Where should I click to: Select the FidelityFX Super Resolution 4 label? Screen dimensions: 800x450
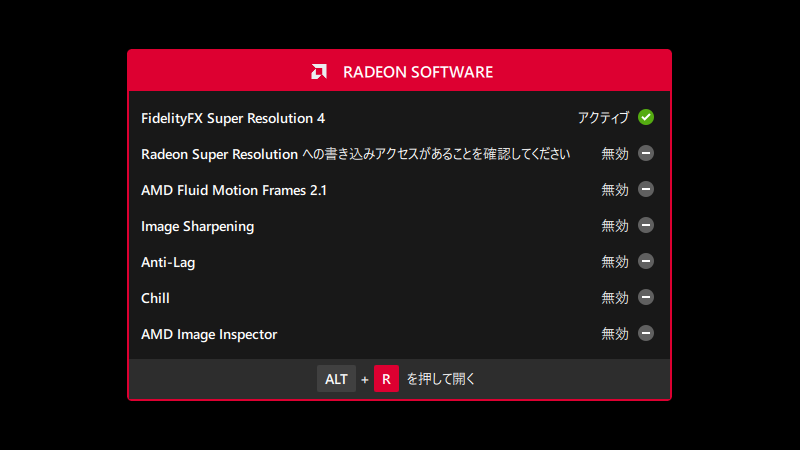coord(233,118)
